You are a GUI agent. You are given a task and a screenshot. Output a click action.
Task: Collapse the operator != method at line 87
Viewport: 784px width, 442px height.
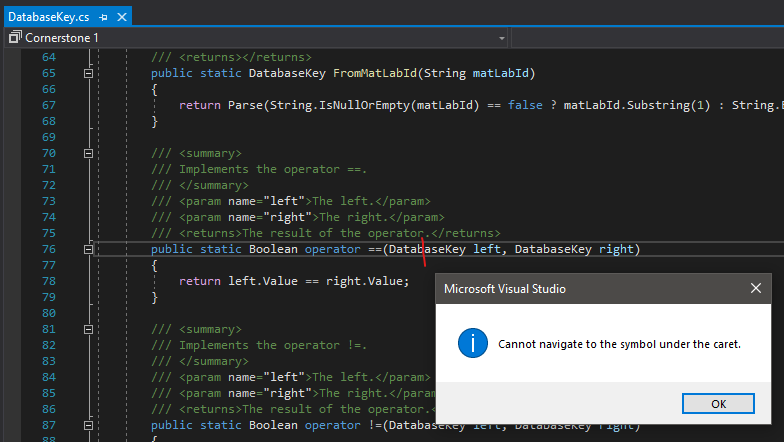click(88, 426)
